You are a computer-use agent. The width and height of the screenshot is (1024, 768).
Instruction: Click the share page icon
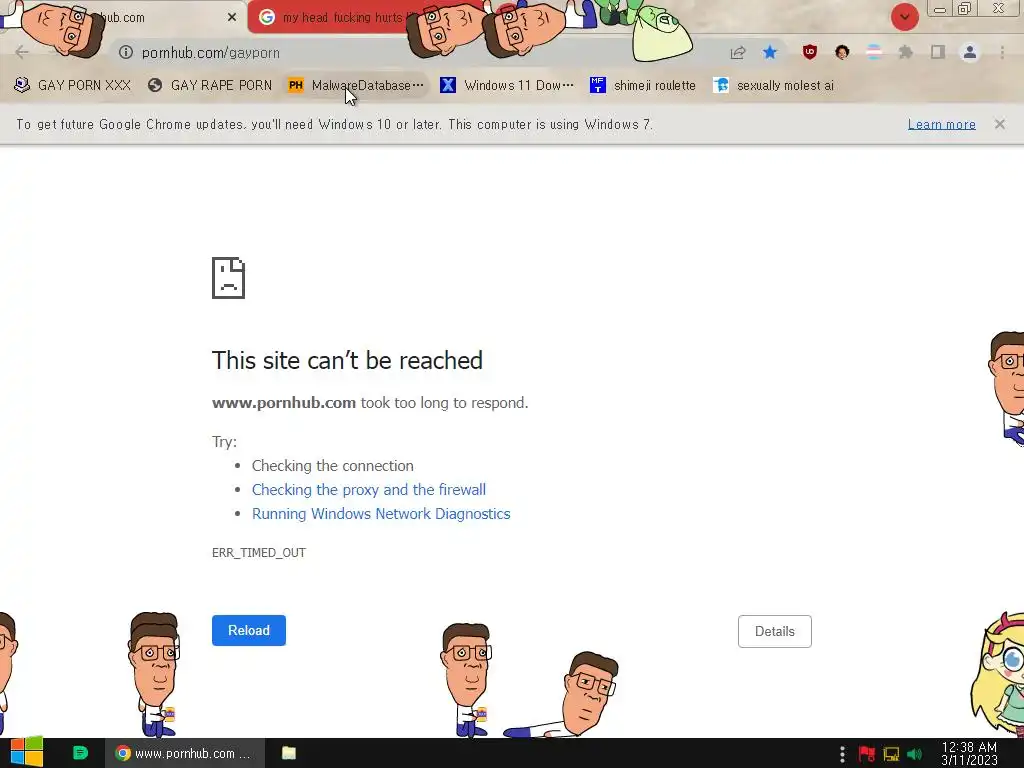click(738, 53)
